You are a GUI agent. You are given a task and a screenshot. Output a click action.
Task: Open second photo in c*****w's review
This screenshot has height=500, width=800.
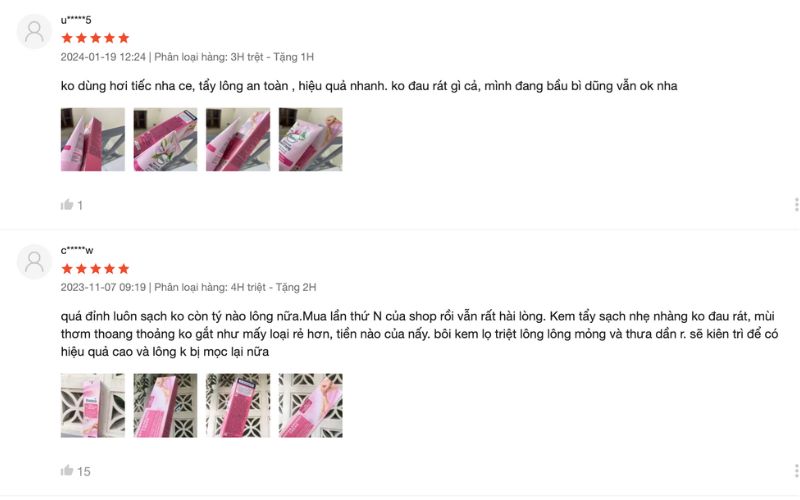pos(165,406)
